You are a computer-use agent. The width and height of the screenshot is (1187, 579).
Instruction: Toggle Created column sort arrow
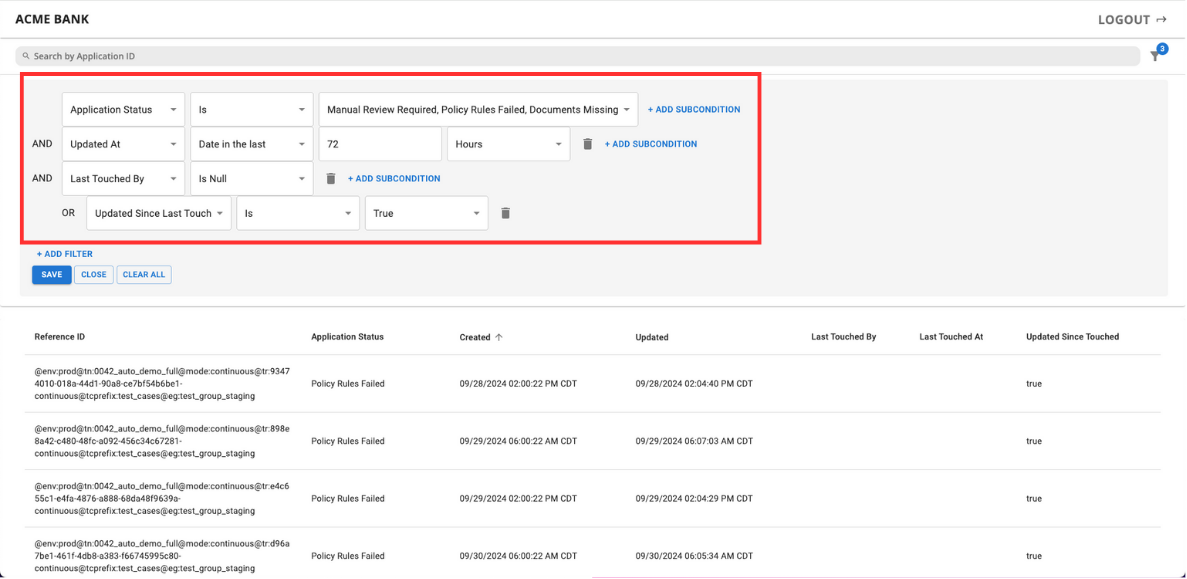pyautogui.click(x=500, y=336)
